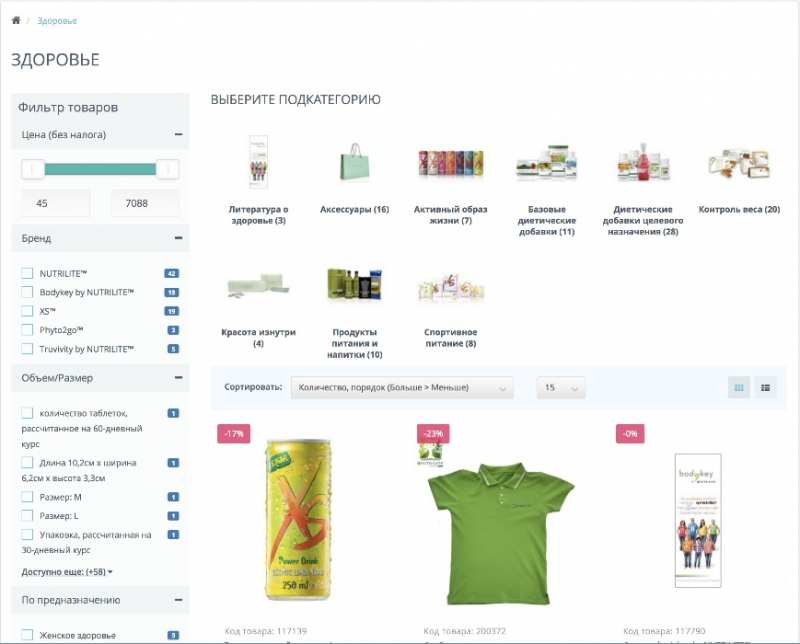The height and width of the screenshot is (644, 800).
Task: Open the Аксессуары category image
Action: 354,162
